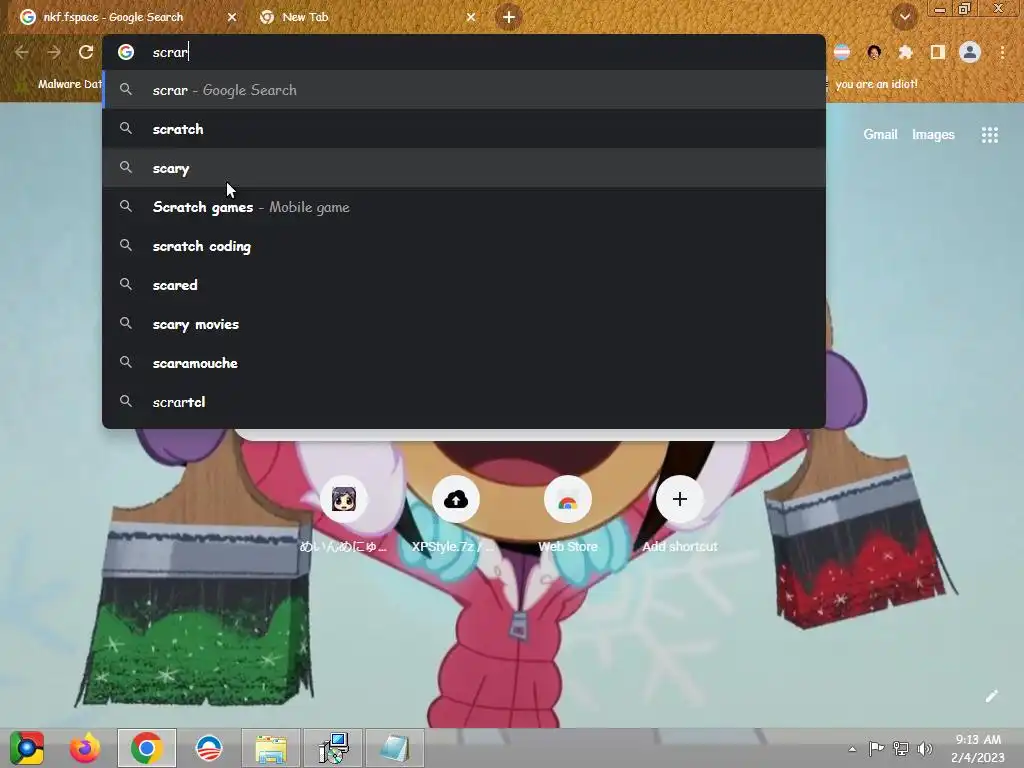Viewport: 1024px width, 768px height.
Task: Customize this page with pencil icon
Action: coord(991,696)
